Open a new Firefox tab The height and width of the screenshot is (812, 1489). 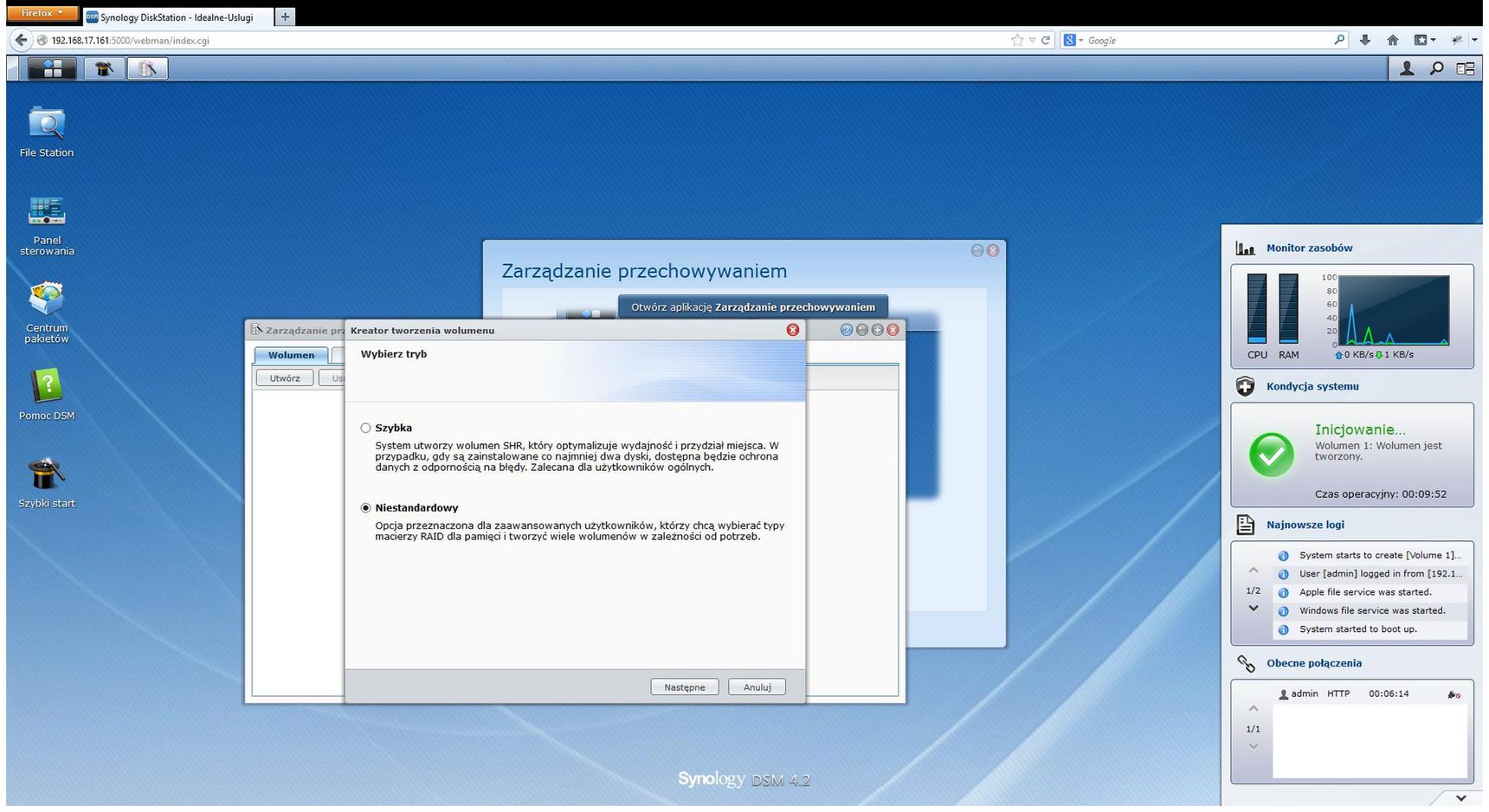(x=285, y=16)
